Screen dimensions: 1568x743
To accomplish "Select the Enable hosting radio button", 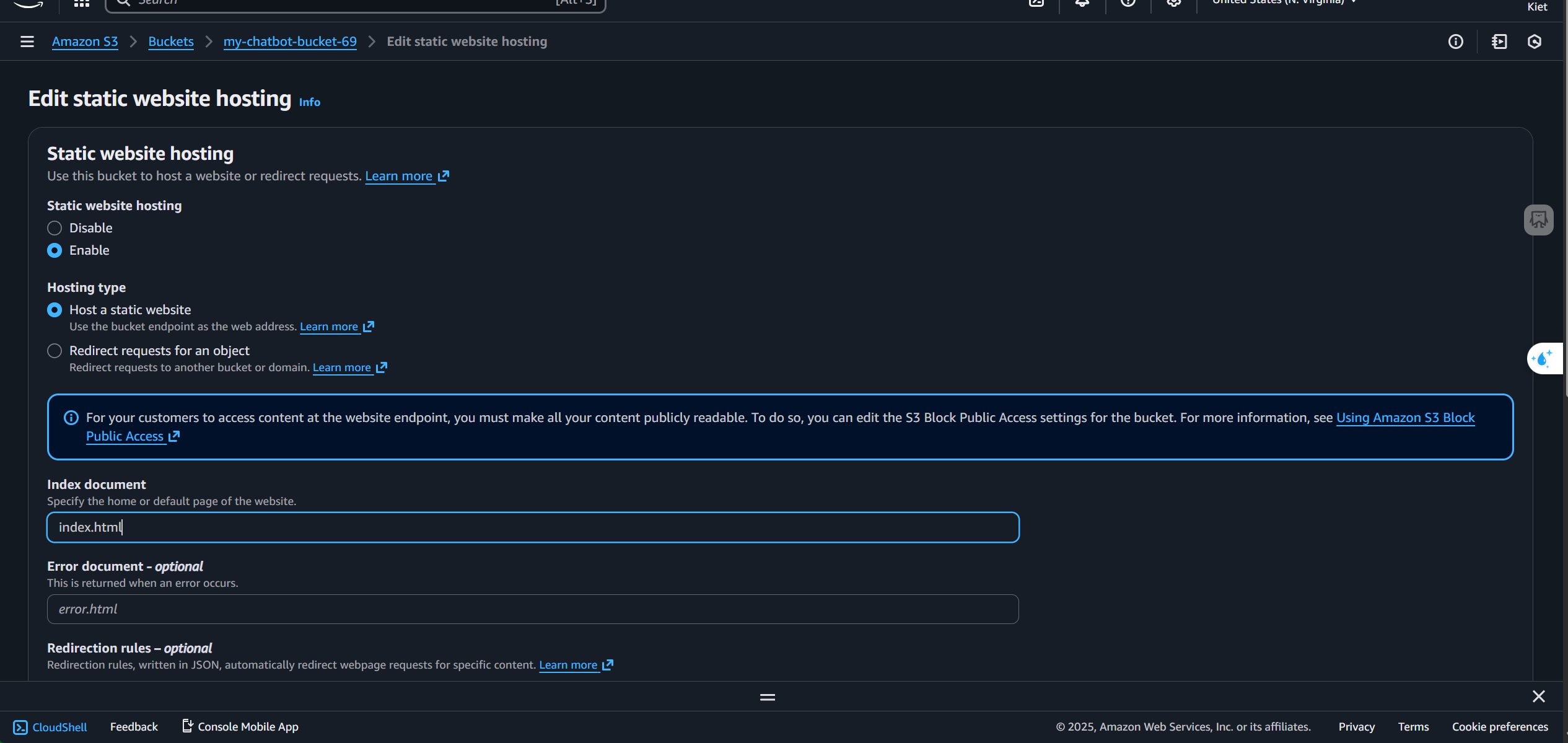I will click(x=55, y=250).
